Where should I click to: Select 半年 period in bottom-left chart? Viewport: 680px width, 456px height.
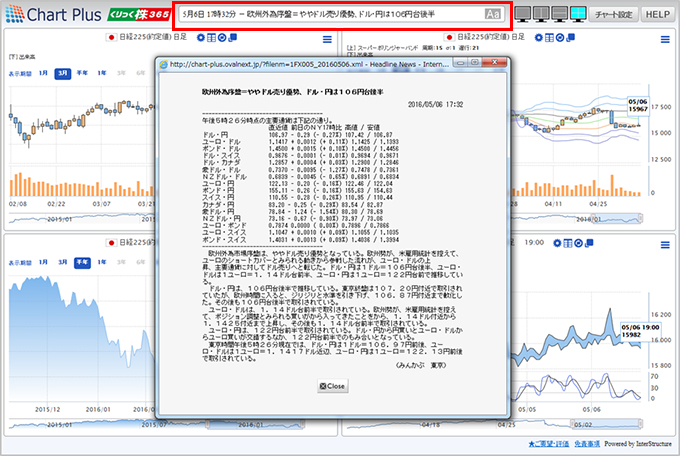click(82, 262)
